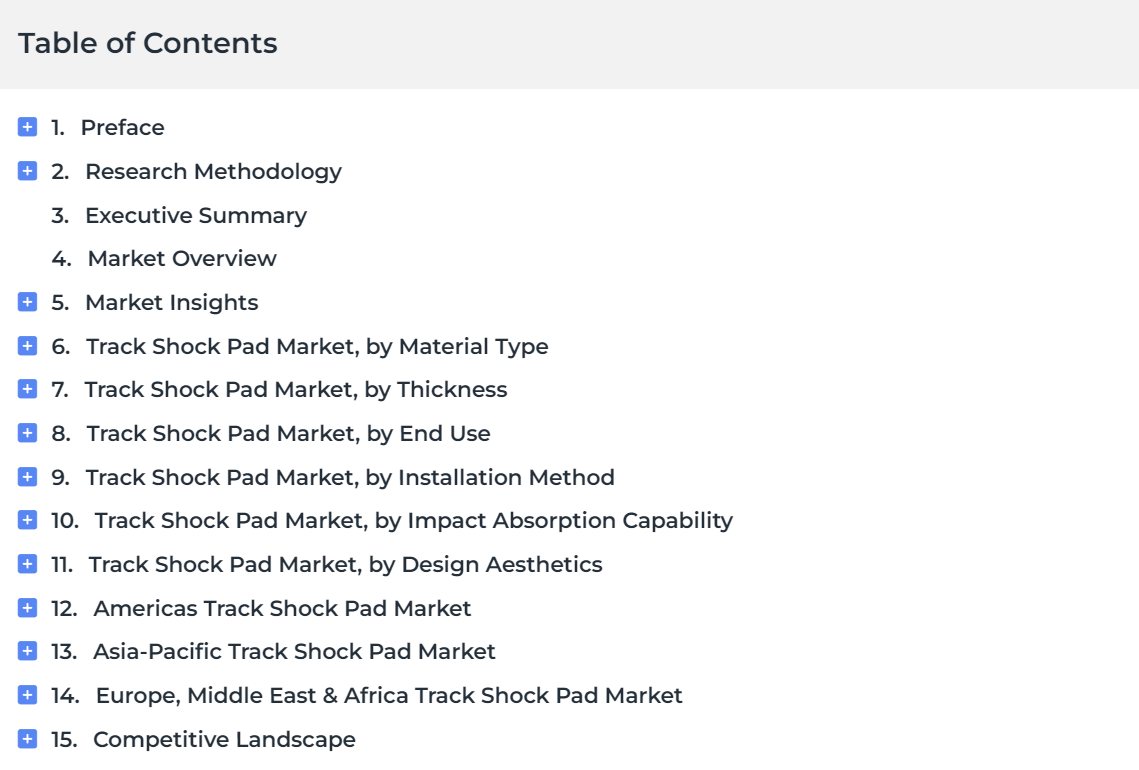Expand Europe, Middle East & Africa plus icon
1139x770 pixels.
[28, 695]
